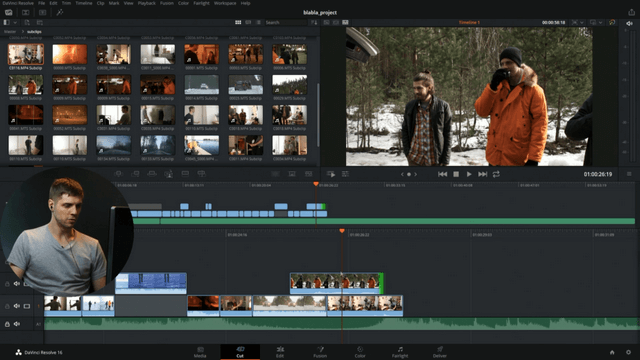Open the Playback menu
The width and height of the screenshot is (640, 360).
[x=147, y=3]
